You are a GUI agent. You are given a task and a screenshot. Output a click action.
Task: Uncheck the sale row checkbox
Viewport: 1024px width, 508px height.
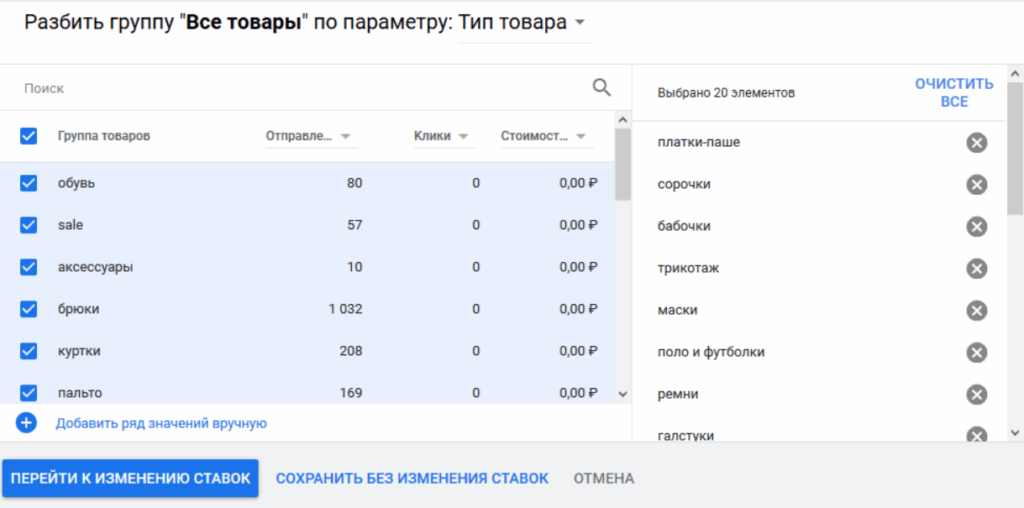(x=29, y=225)
